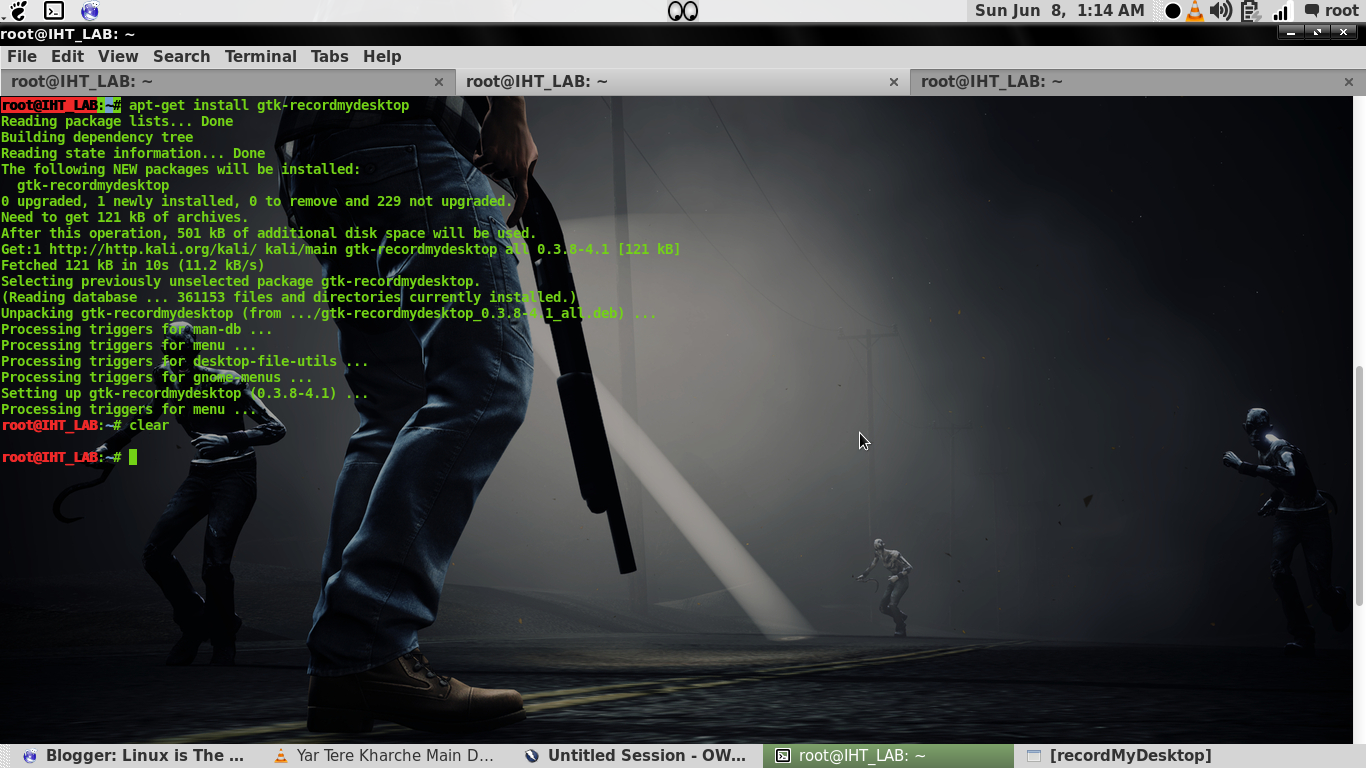1366x768 pixels.
Task: Click terminal icon on taskbar button
Action: coord(784,756)
